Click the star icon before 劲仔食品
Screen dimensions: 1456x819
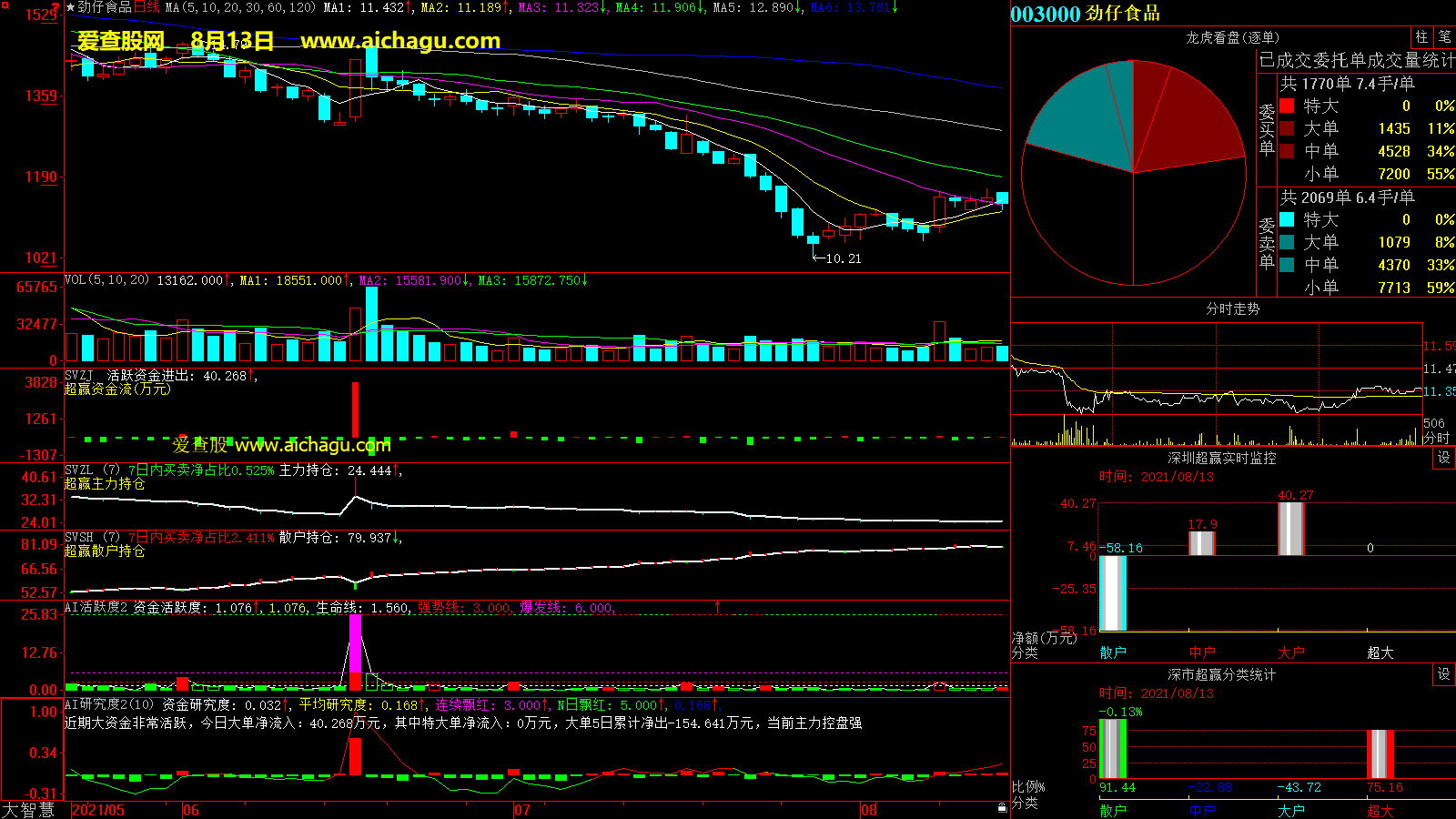(x=71, y=7)
